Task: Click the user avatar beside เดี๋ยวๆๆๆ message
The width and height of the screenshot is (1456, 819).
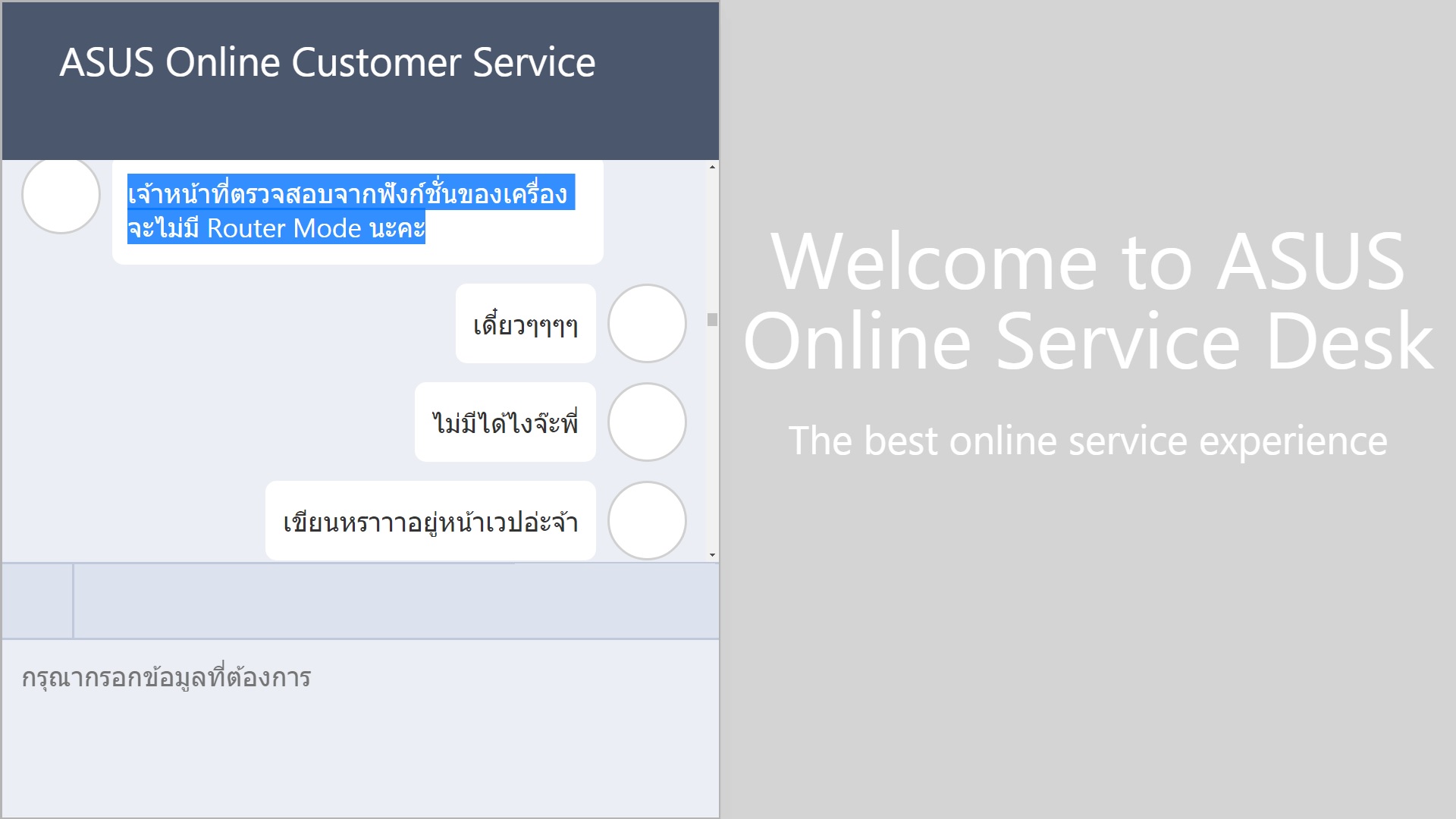Action: (x=647, y=323)
